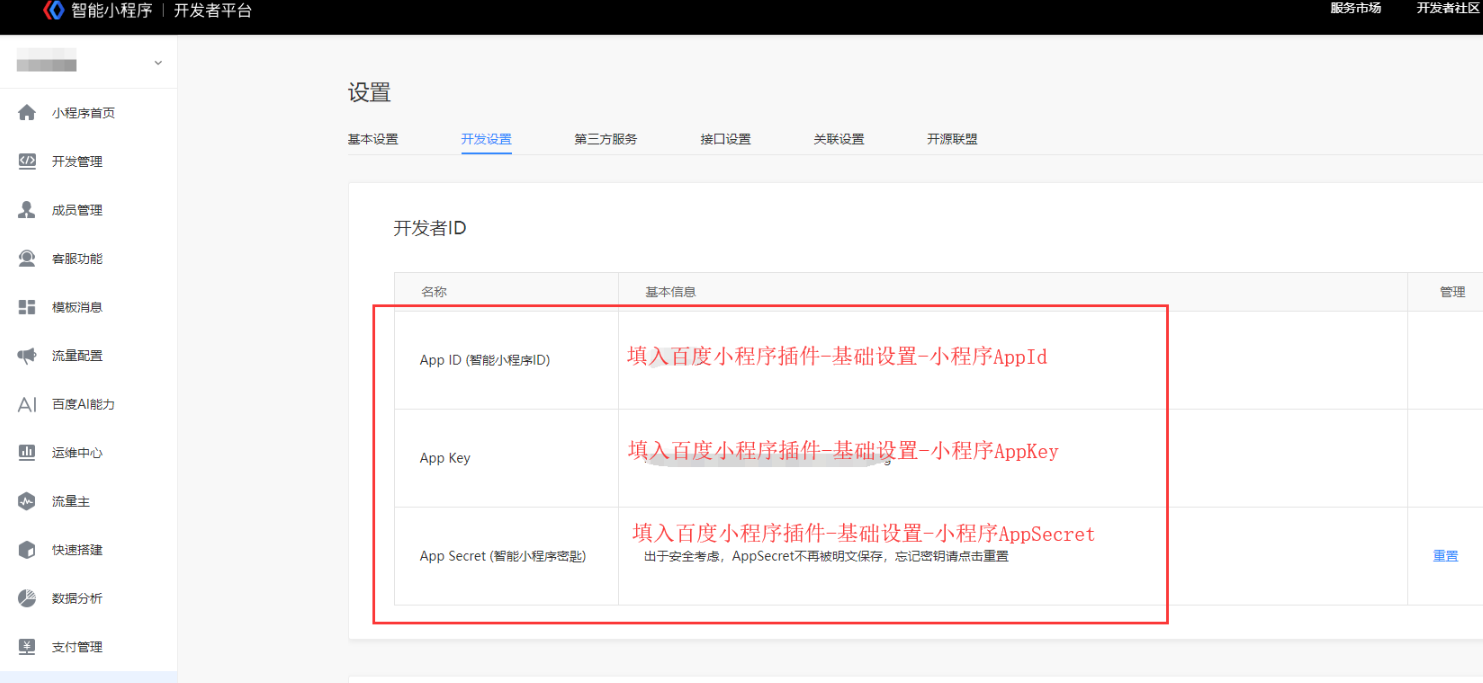Click the 开发者平台 header text
The image size is (1483, 683).
tap(213, 11)
